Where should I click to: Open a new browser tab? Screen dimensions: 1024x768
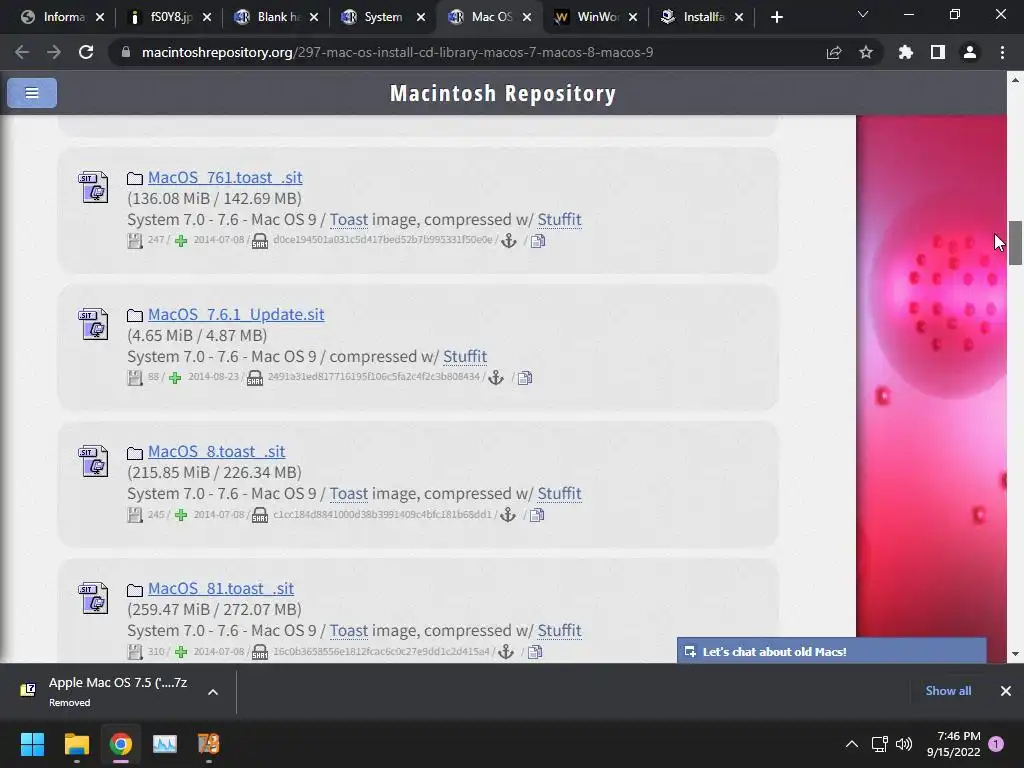[x=776, y=17]
